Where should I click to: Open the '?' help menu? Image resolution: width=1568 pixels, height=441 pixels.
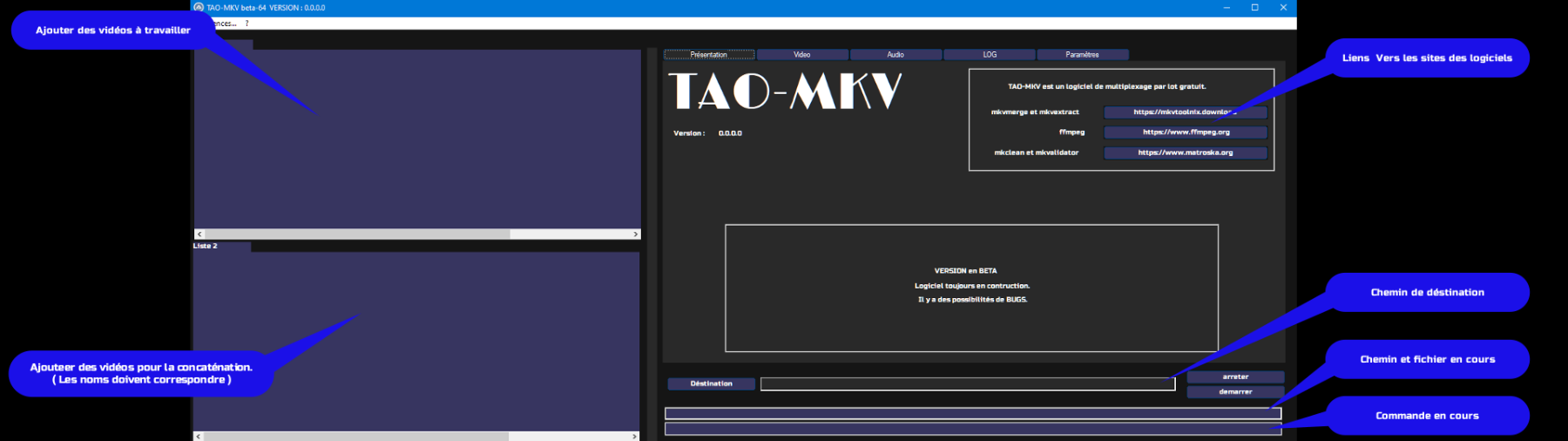[247, 24]
